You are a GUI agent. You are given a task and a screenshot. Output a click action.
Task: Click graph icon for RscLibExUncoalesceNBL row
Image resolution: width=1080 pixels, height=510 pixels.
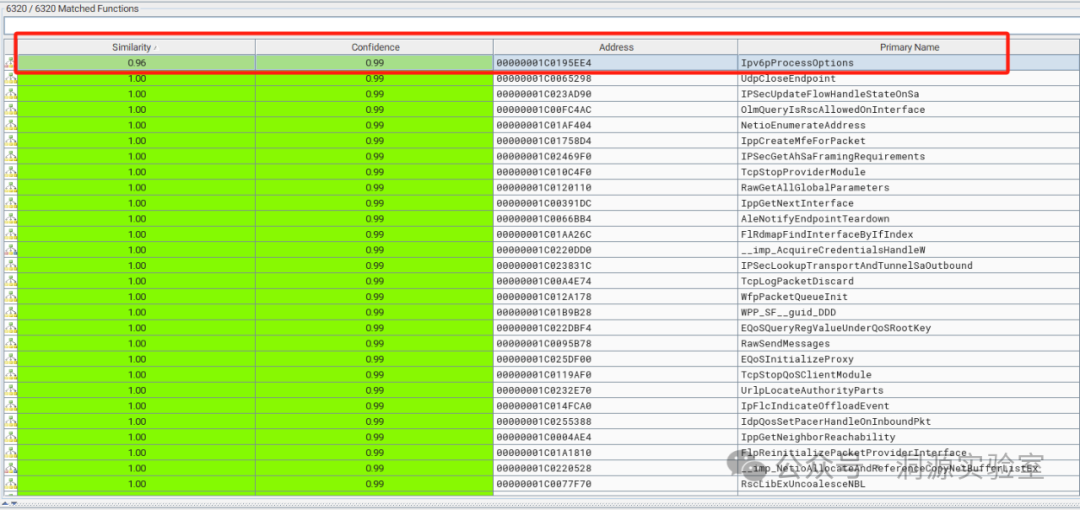coord(11,484)
